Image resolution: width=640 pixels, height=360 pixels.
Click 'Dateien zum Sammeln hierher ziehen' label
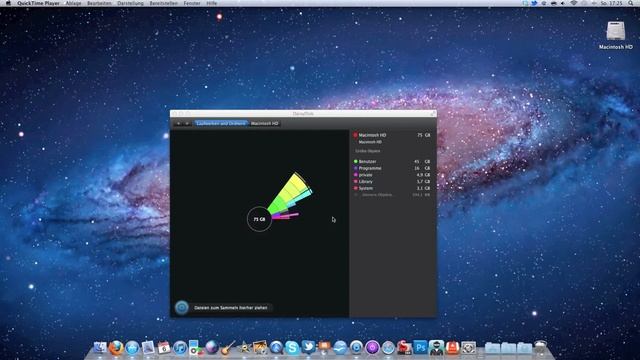pos(231,308)
